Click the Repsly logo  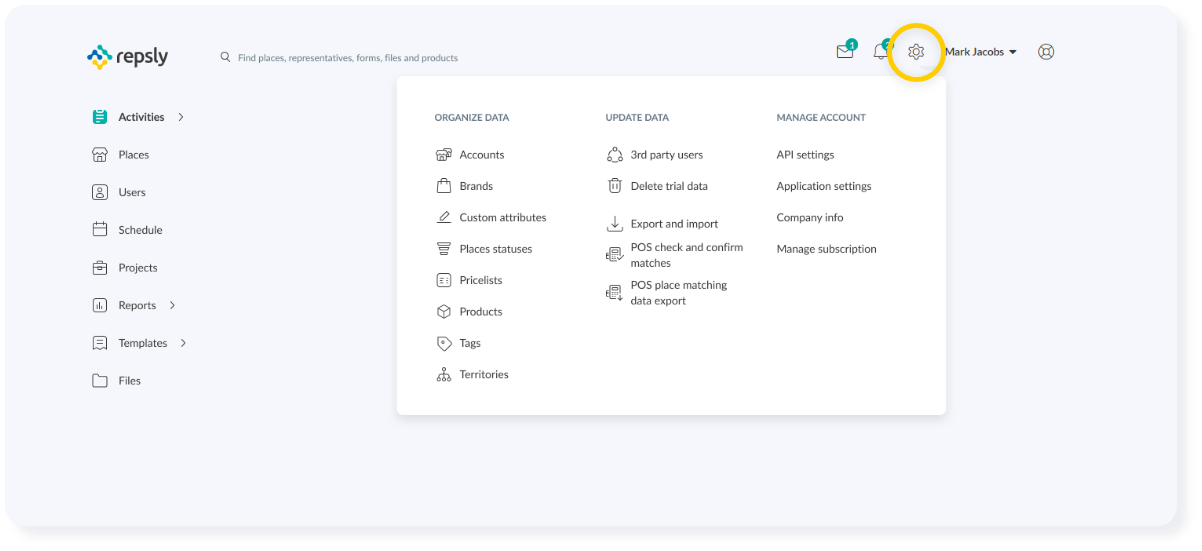click(128, 57)
